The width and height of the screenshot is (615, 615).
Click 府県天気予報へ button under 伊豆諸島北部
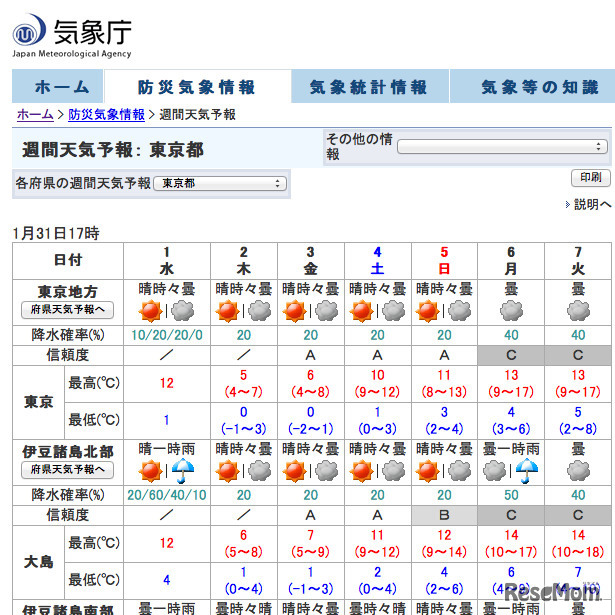tap(67, 469)
